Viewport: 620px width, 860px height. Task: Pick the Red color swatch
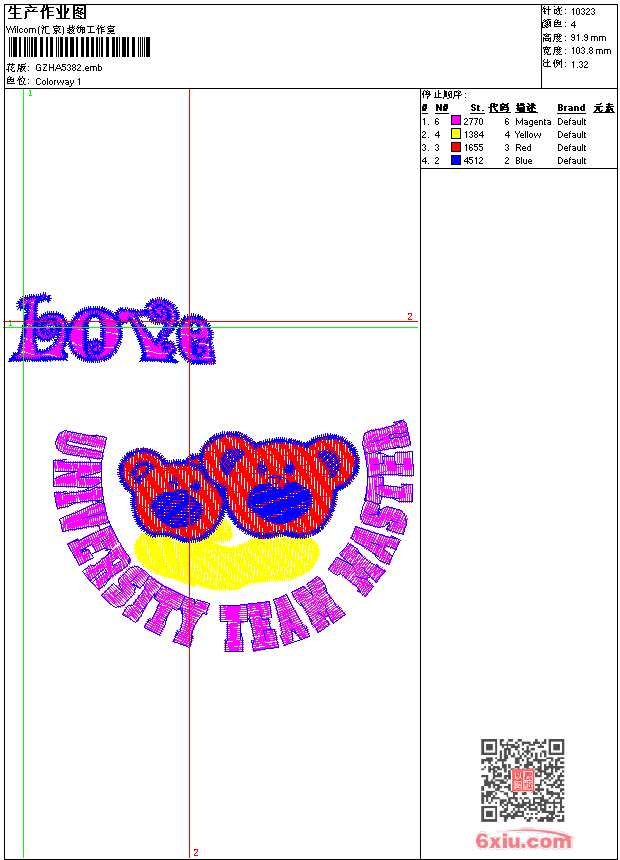pyautogui.click(x=456, y=147)
